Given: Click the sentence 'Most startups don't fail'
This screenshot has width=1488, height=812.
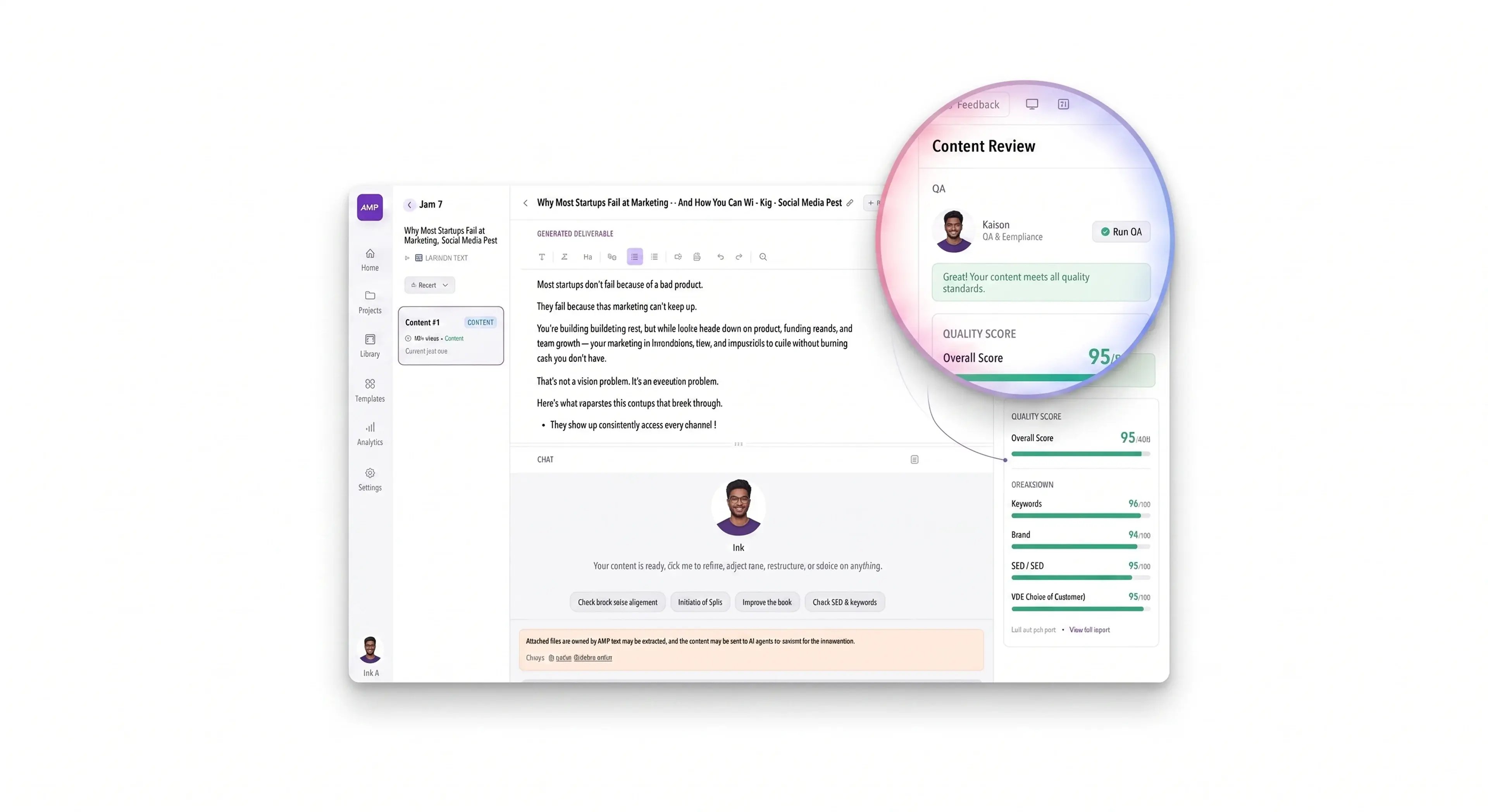Looking at the screenshot, I should [x=620, y=285].
